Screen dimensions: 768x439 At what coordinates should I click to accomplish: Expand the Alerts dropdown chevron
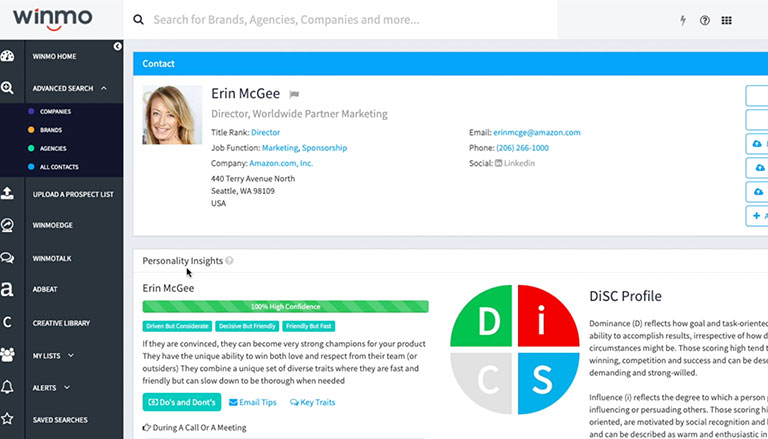pos(67,387)
